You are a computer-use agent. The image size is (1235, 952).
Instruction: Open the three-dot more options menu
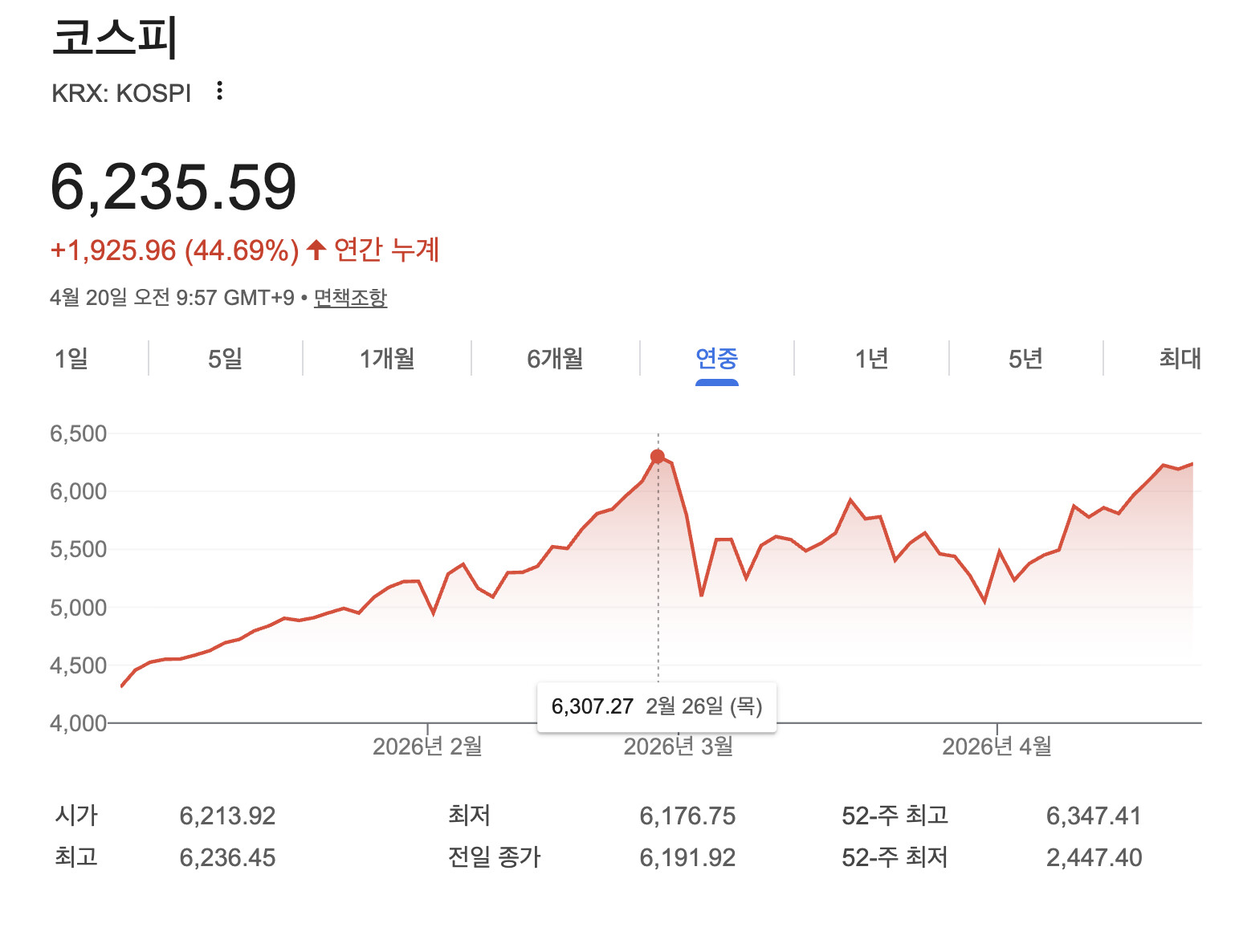(x=219, y=91)
